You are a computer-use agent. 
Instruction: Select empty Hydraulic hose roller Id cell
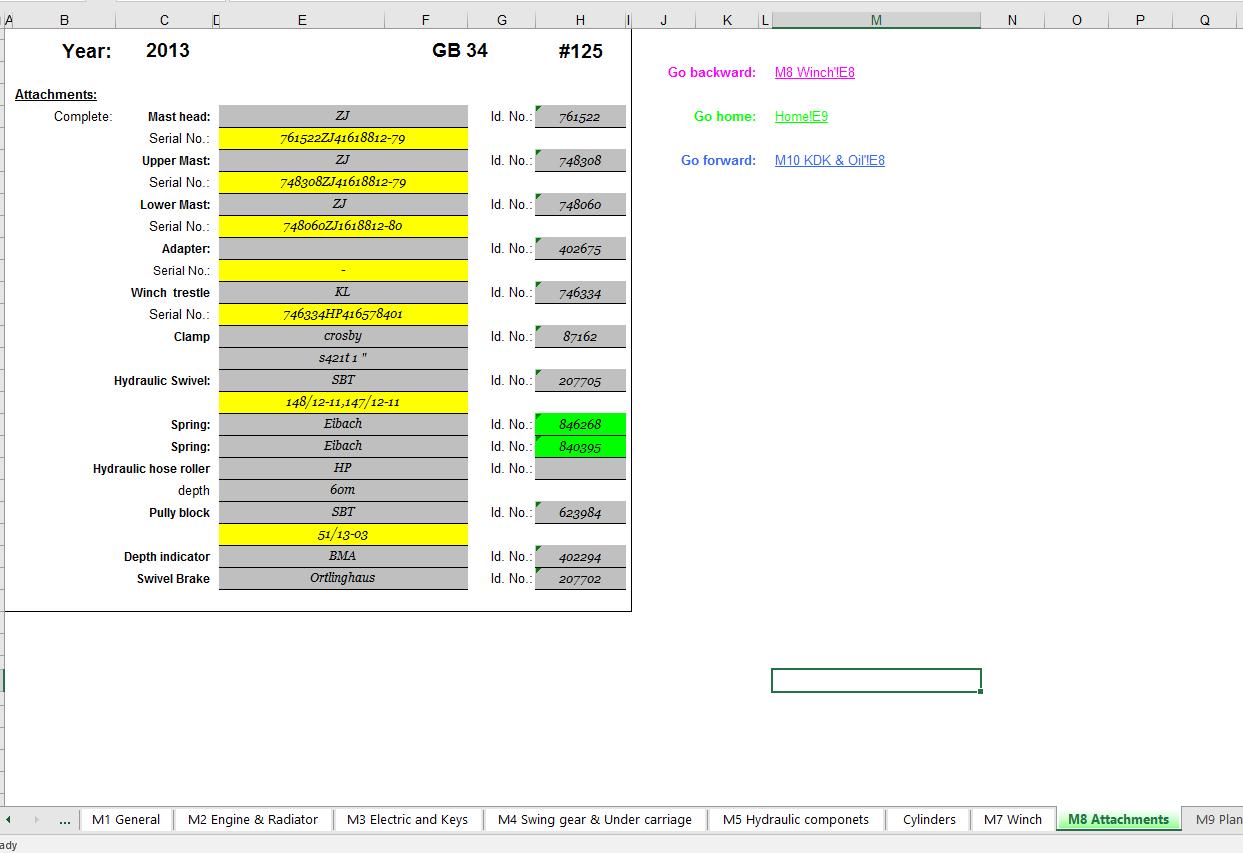(x=580, y=468)
